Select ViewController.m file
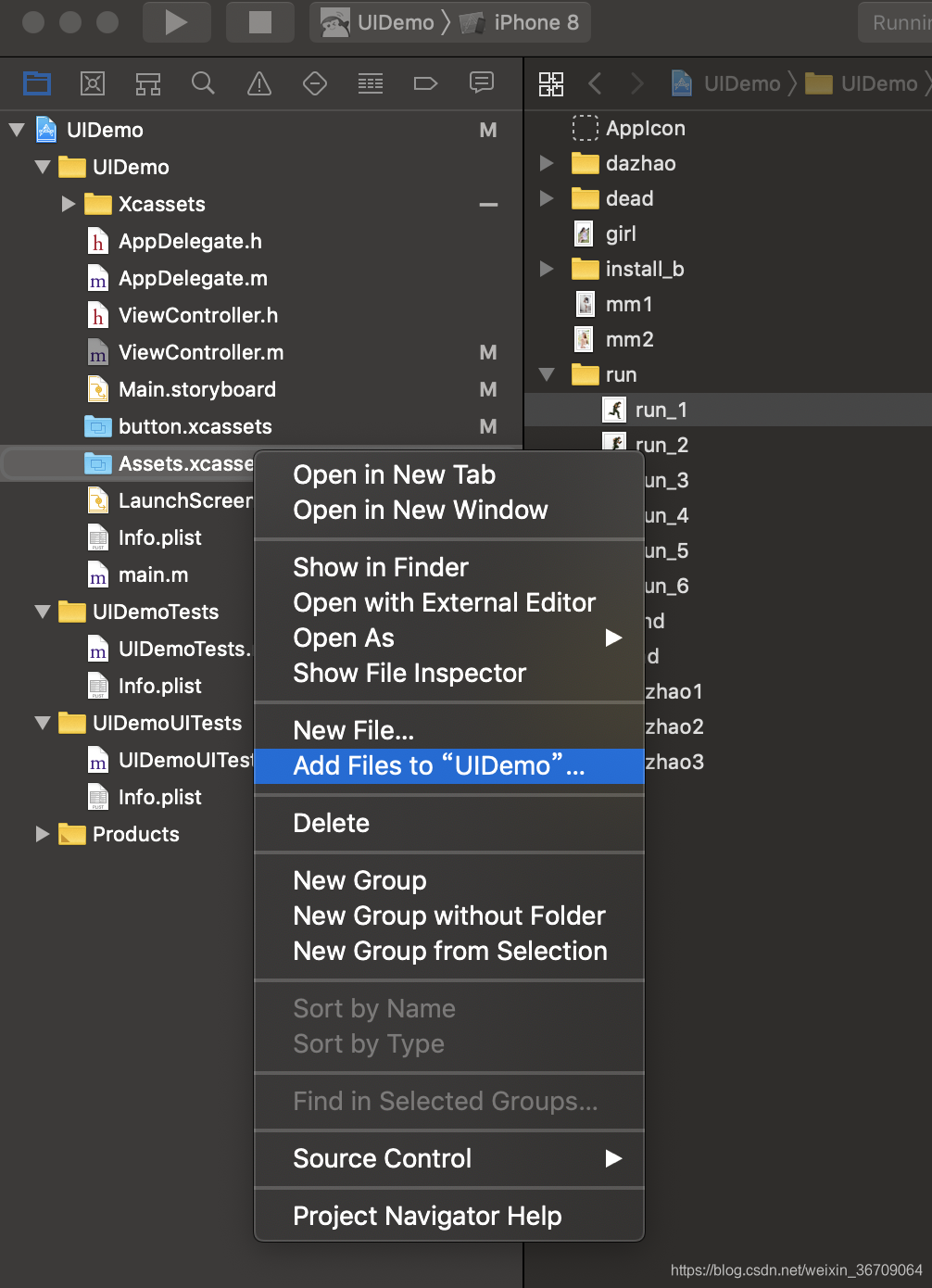Image resolution: width=932 pixels, height=1288 pixels. [201, 352]
